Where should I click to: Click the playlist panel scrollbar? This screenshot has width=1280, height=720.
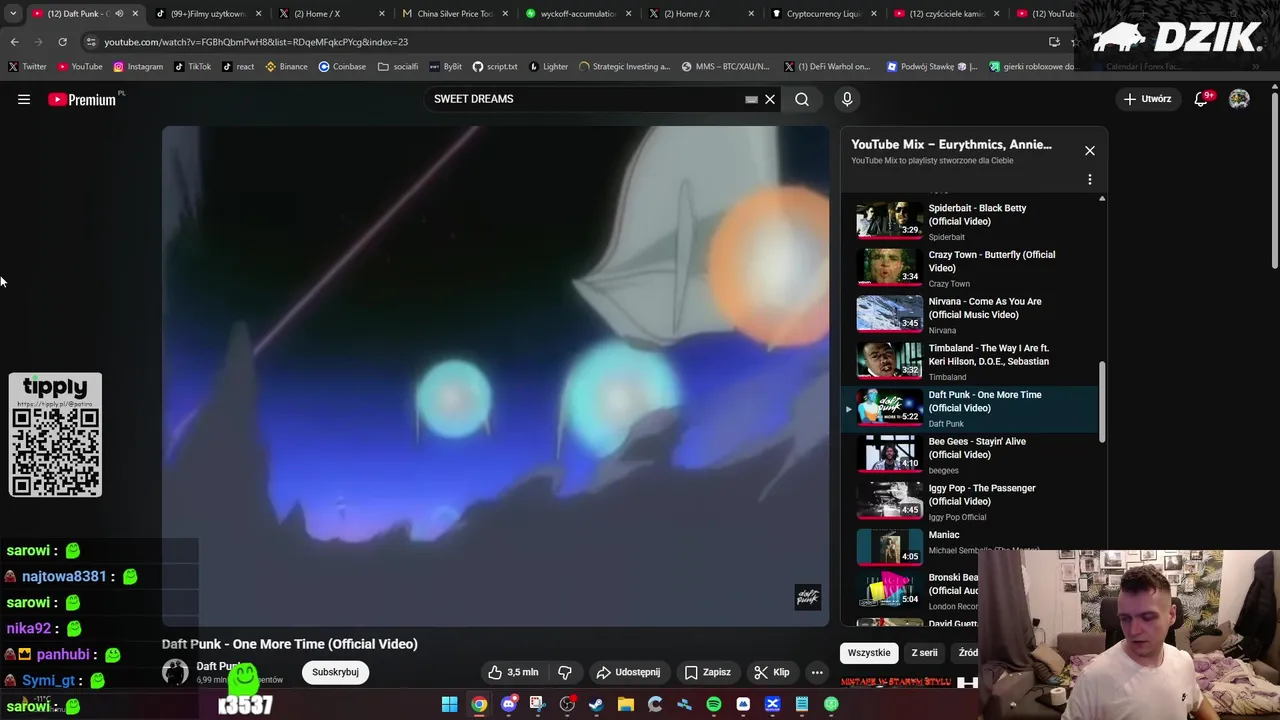click(x=1102, y=400)
